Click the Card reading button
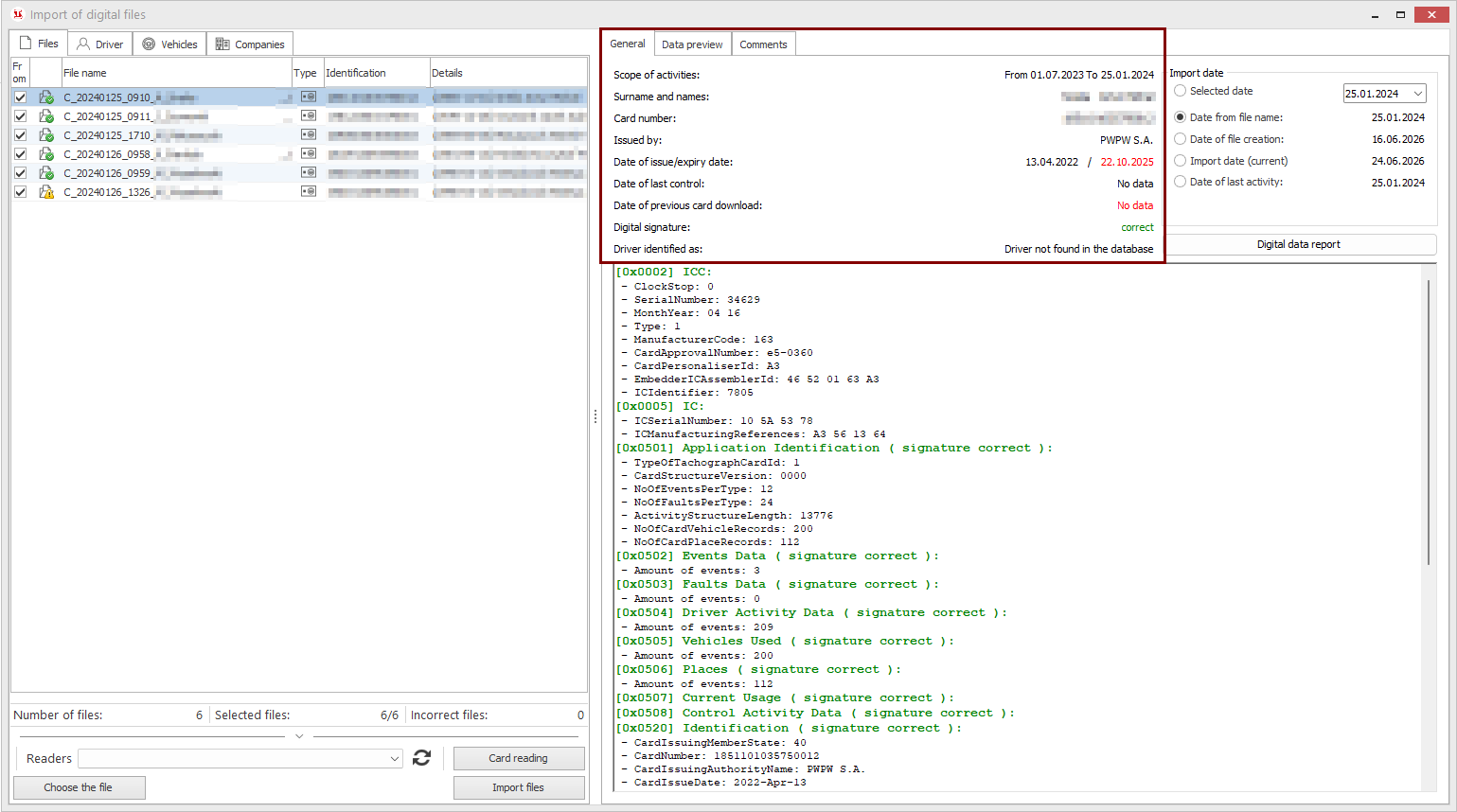This screenshot has width=1457, height=812. click(x=519, y=758)
